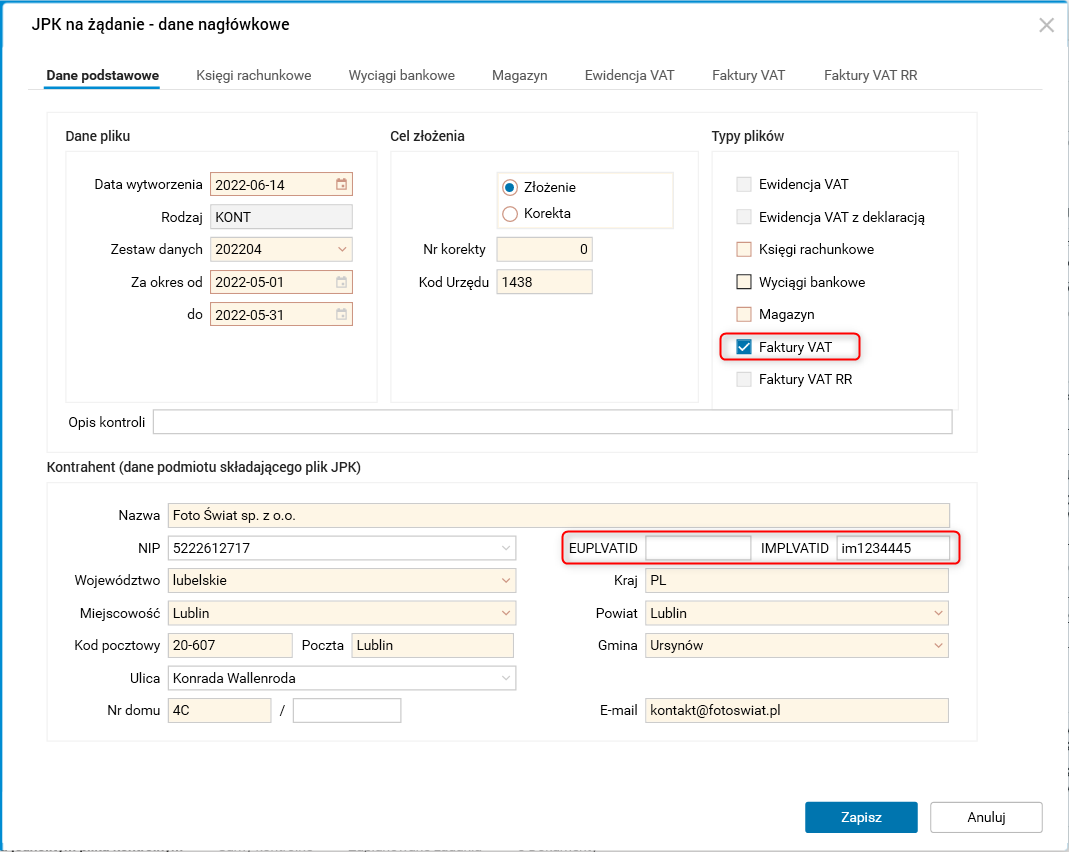Expand the Zestaw danych dropdown

pos(341,249)
